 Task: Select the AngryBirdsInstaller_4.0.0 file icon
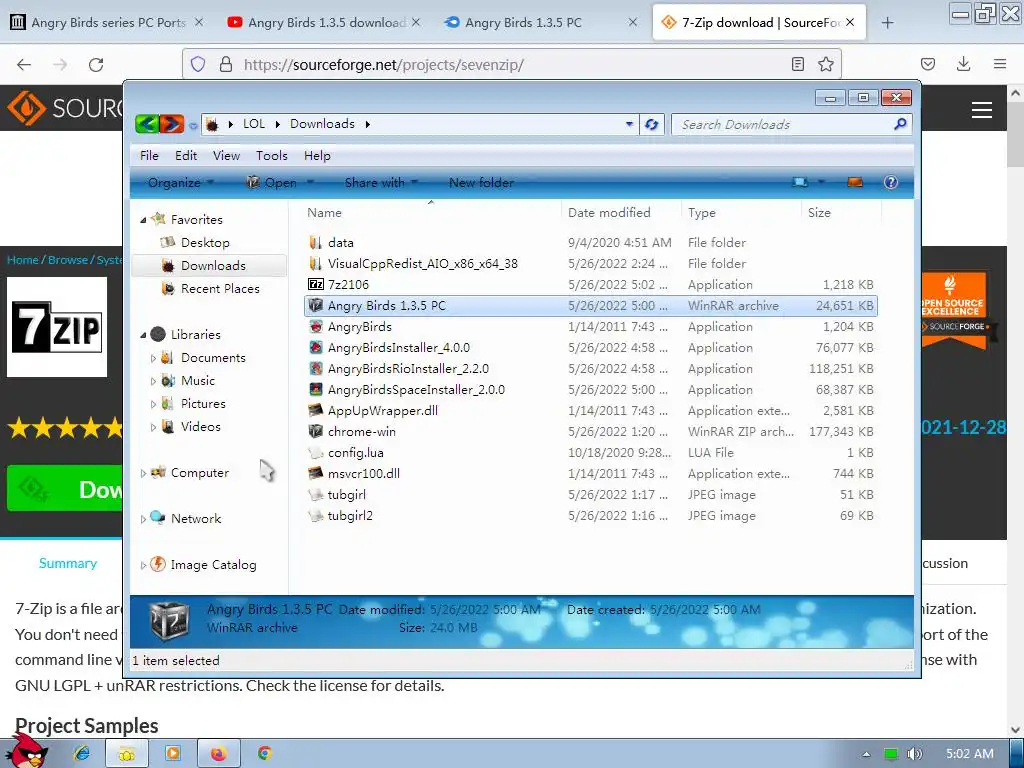click(316, 347)
